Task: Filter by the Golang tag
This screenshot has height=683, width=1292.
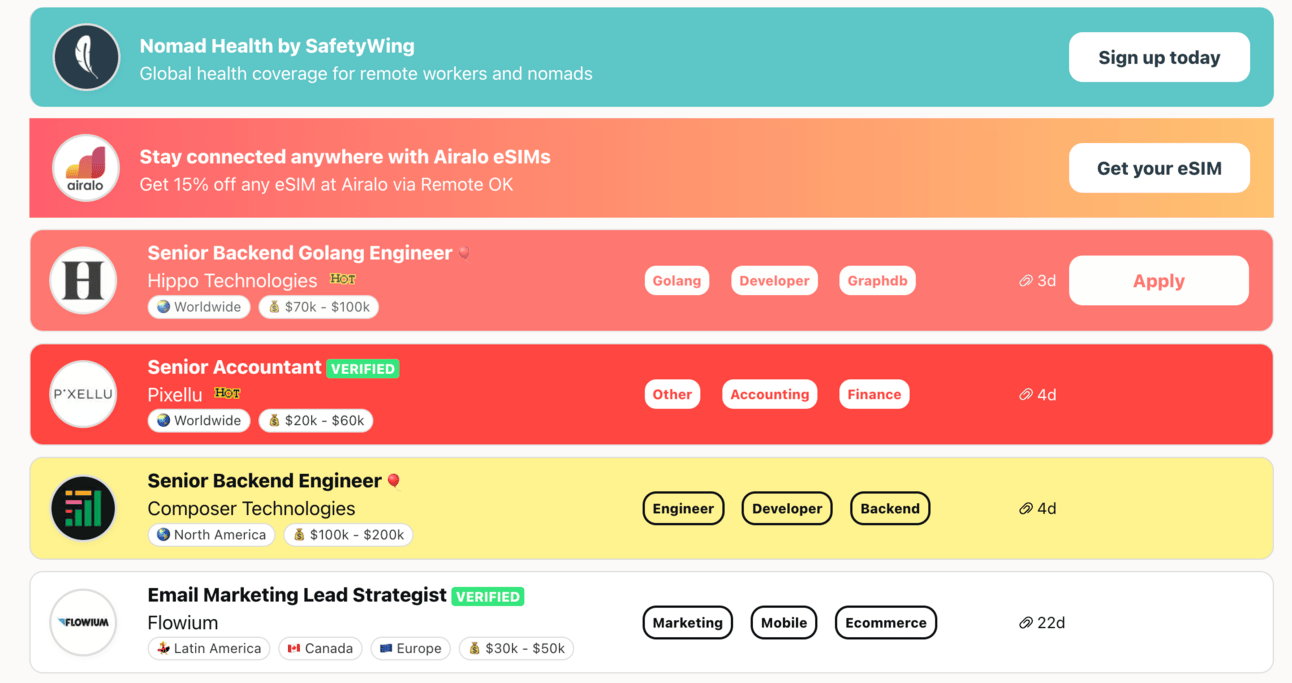Action: [x=677, y=281]
